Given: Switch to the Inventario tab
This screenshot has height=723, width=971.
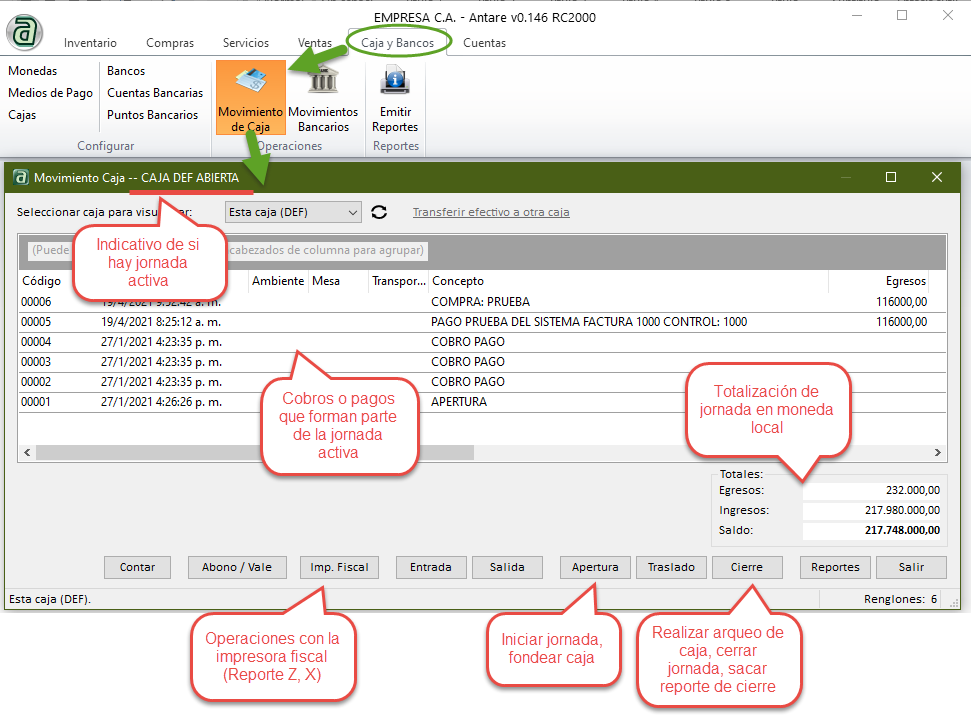Looking at the screenshot, I should tap(90, 43).
